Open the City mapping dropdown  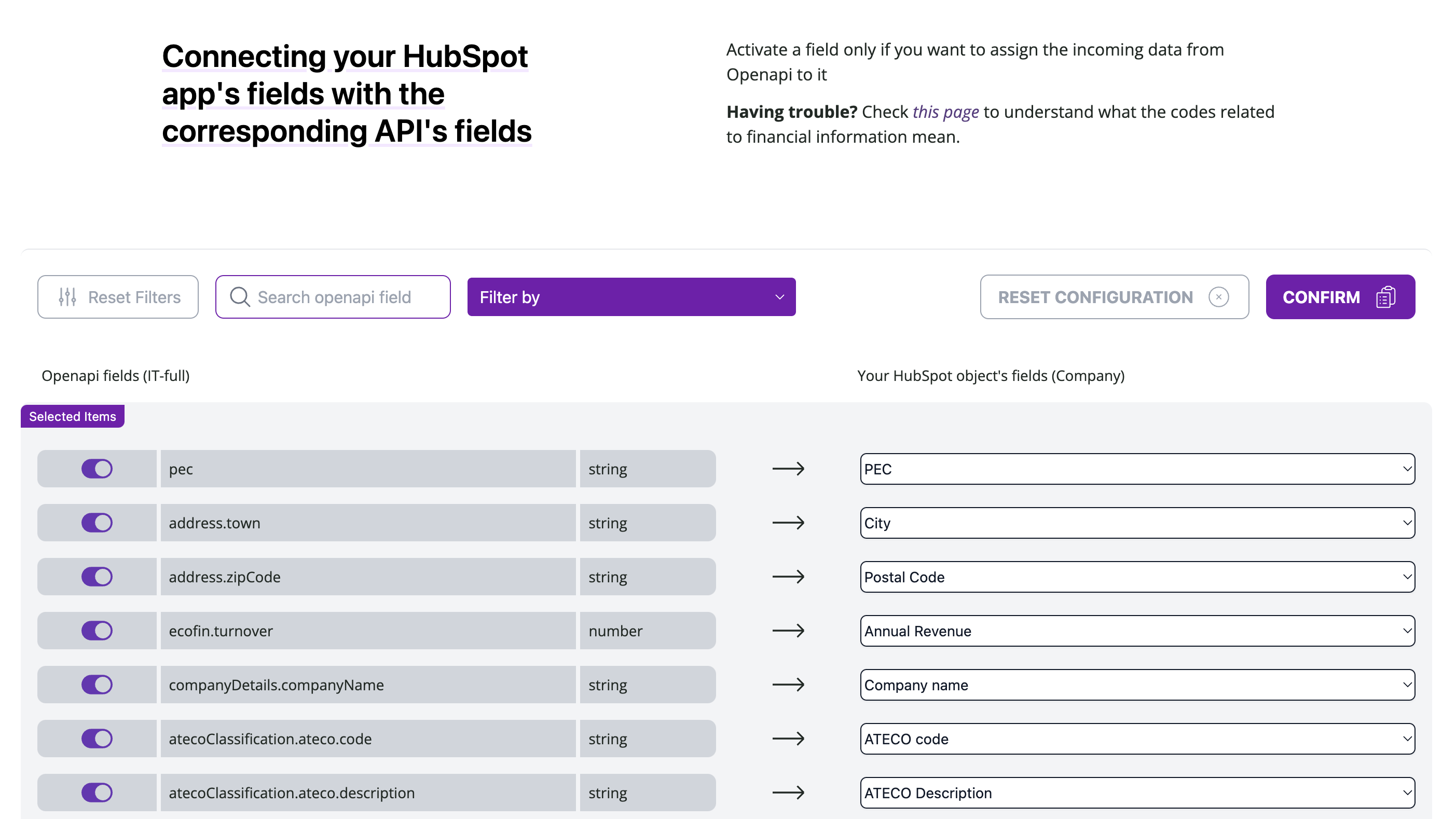1137,523
